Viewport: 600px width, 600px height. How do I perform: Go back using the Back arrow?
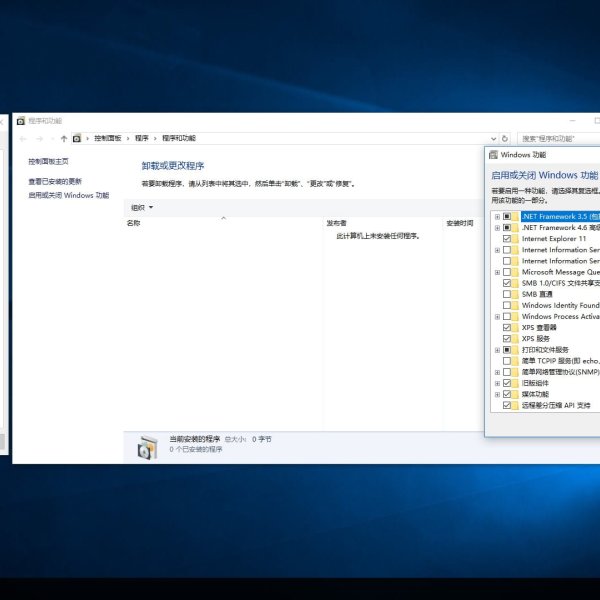[23, 139]
